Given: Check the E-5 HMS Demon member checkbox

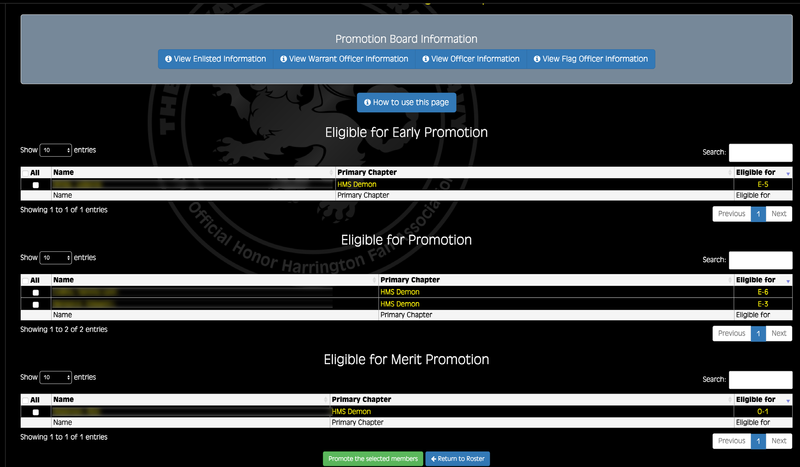Looking at the screenshot, I should coord(36,185).
